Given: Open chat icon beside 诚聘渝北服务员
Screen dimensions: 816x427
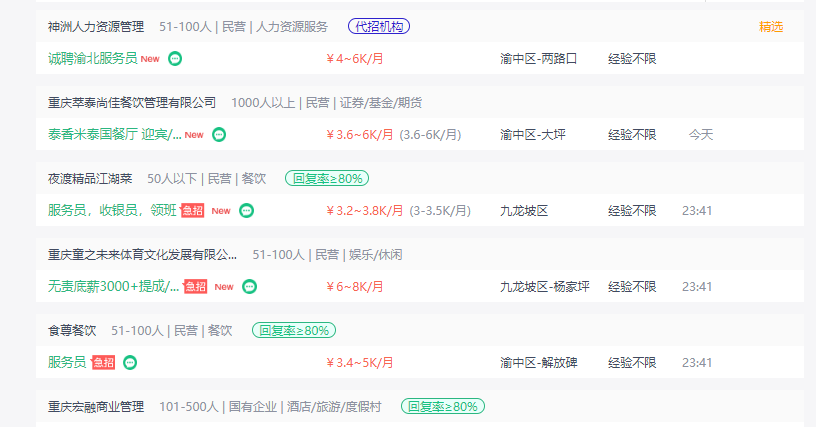Looking at the screenshot, I should click(175, 59).
